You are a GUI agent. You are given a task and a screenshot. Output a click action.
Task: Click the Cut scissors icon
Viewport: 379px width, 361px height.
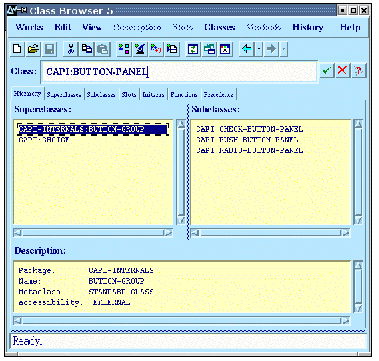click(x=71, y=49)
